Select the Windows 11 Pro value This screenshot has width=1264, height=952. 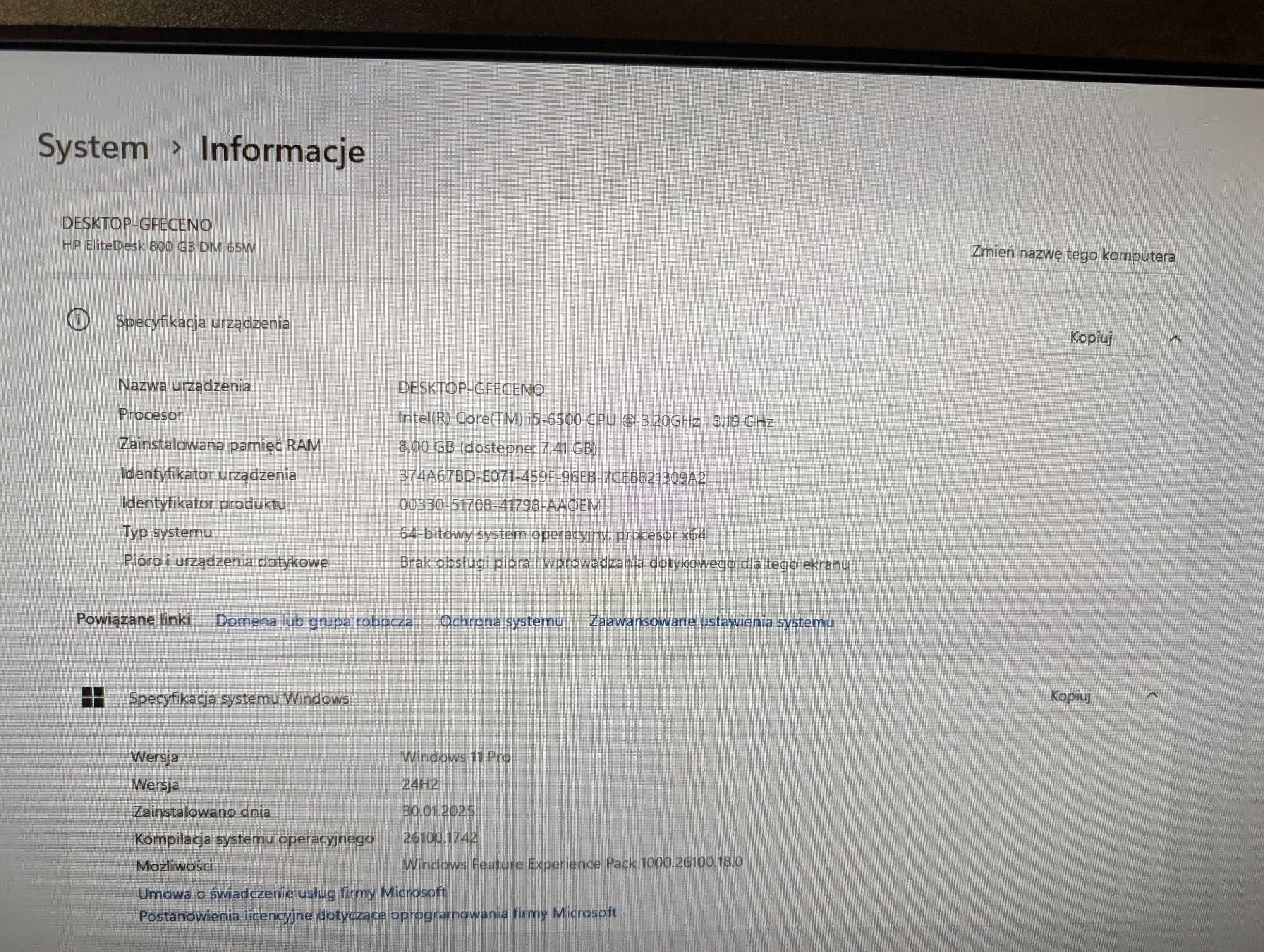[456, 757]
